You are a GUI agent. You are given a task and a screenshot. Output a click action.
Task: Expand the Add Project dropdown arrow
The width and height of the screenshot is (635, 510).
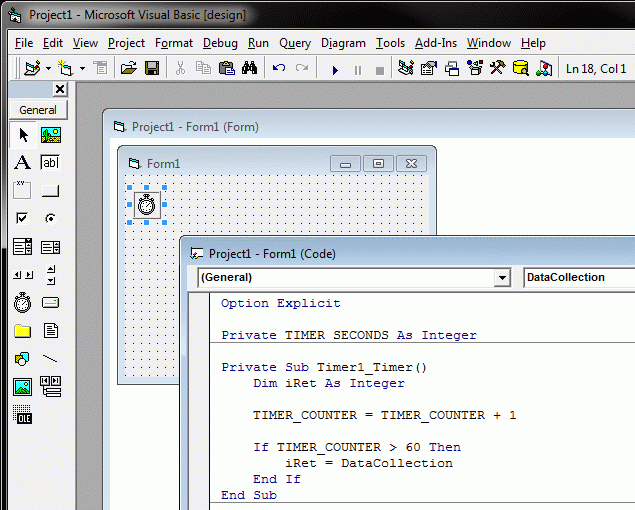click(48, 68)
